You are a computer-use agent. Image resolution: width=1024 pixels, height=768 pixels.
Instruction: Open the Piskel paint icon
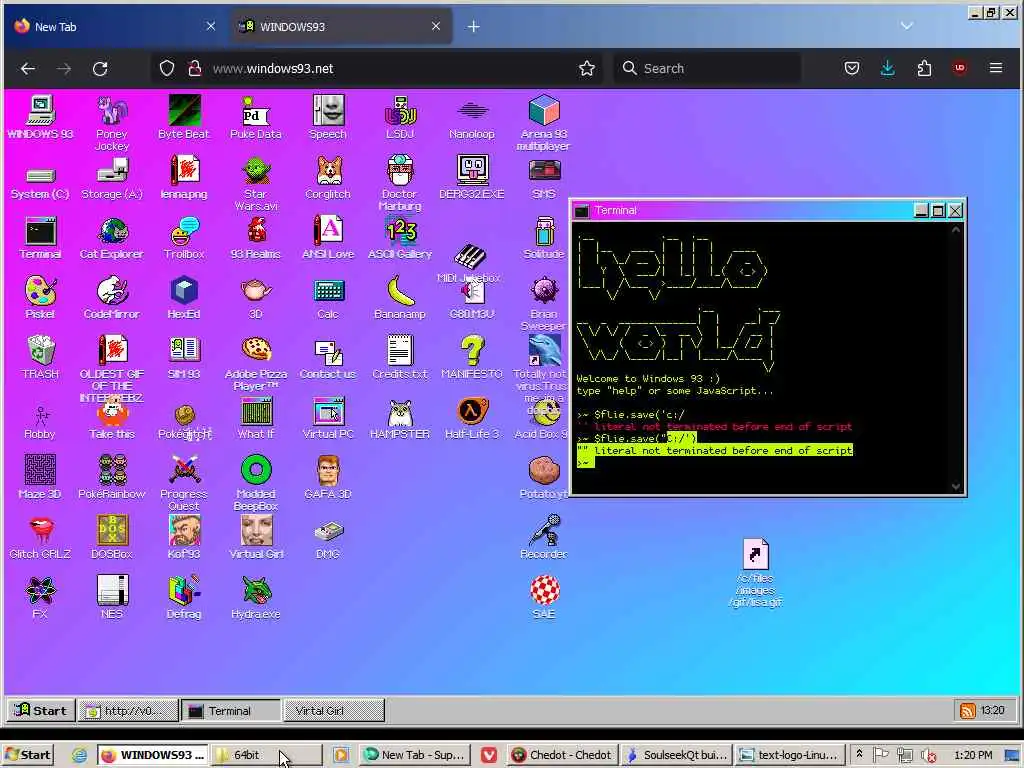point(40,298)
